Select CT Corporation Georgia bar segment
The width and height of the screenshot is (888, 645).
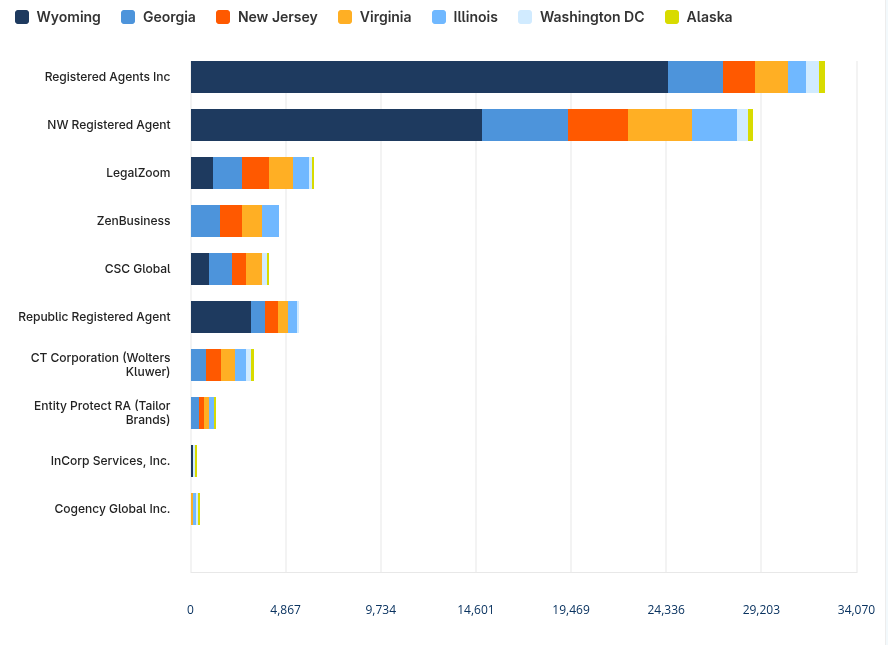tap(198, 365)
